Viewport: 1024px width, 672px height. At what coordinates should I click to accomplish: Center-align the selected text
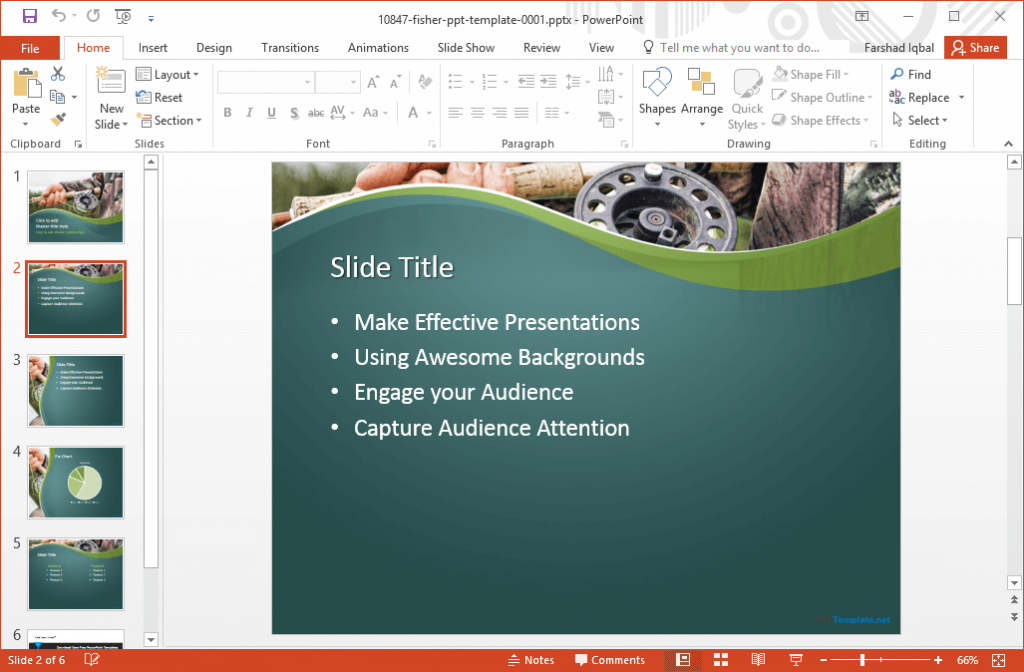pos(477,113)
